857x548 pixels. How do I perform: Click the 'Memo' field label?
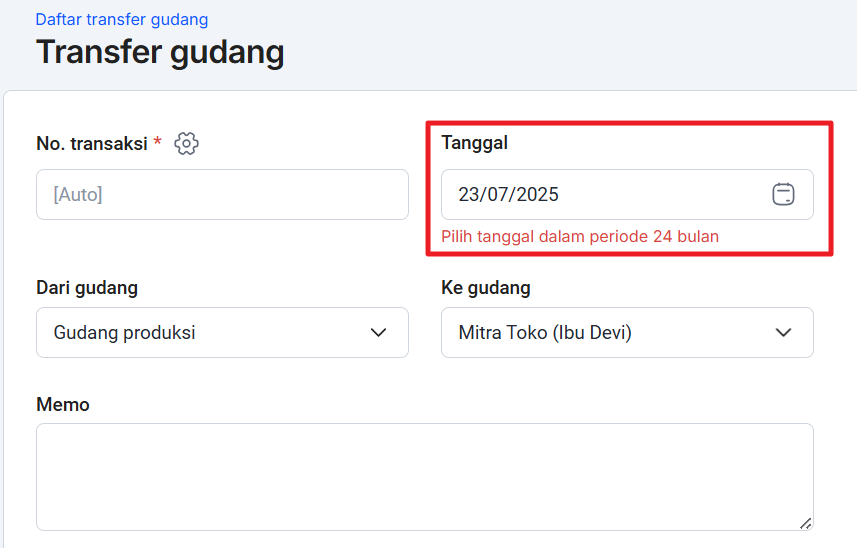click(63, 404)
